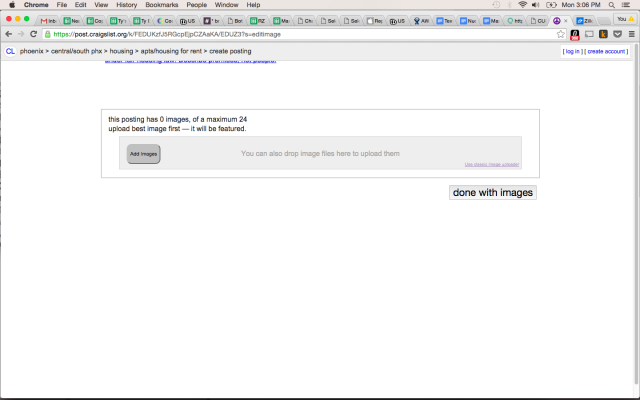Switch to the Gmail Inbox tab

tap(49, 20)
